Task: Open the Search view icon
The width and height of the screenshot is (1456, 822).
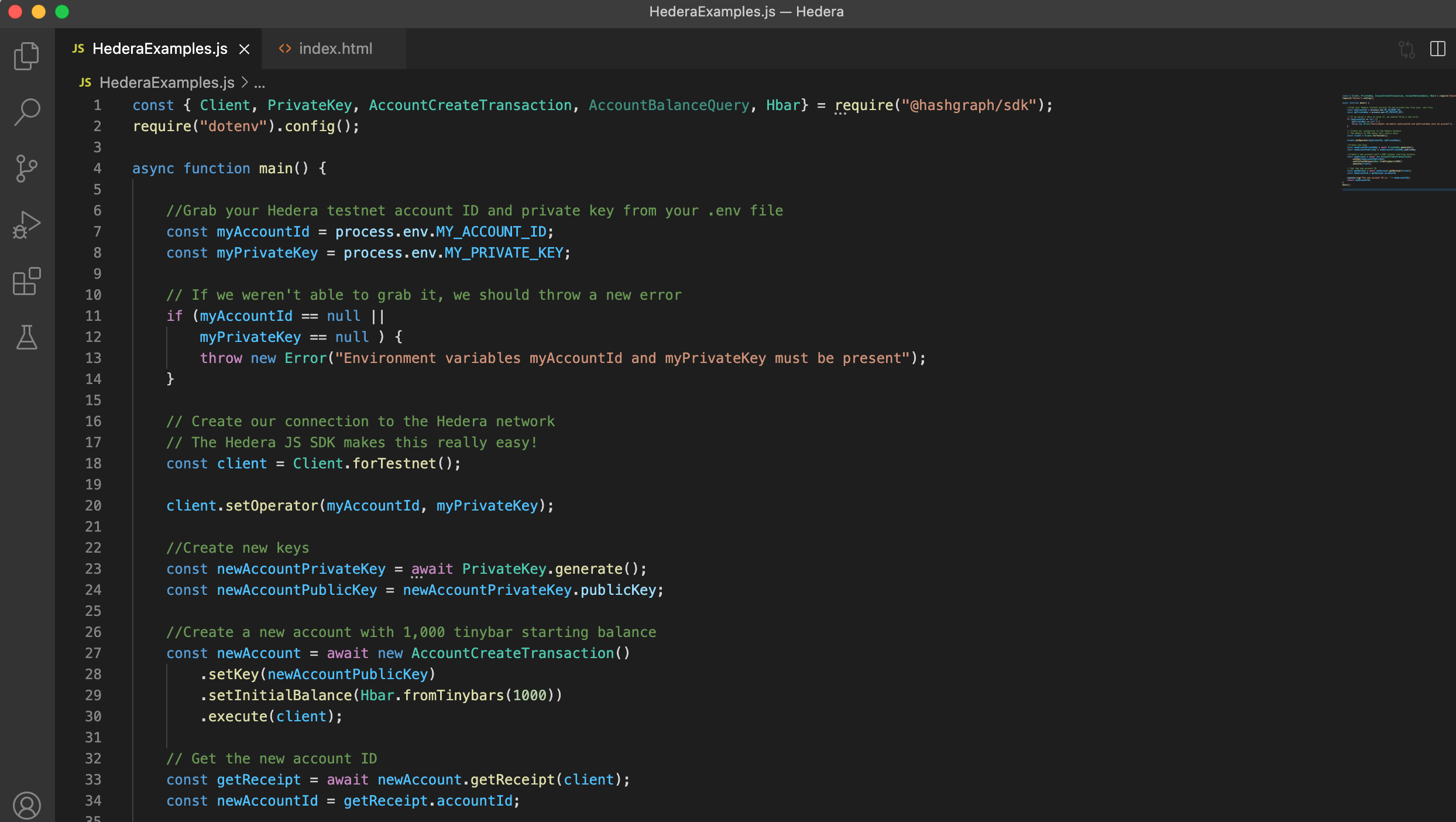Action: [x=27, y=111]
